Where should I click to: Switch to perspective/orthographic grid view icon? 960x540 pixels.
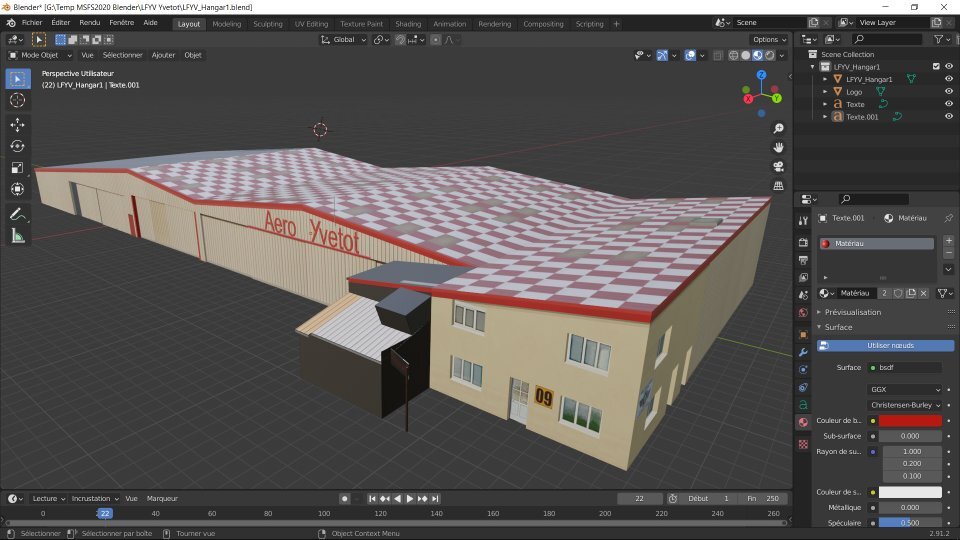point(778,185)
